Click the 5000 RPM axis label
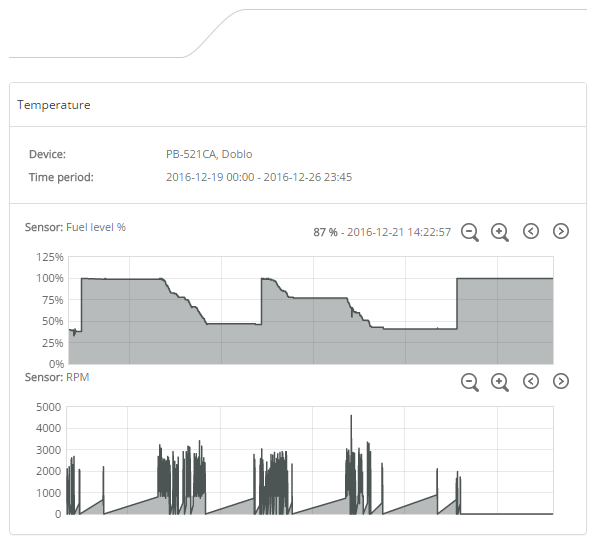Image resolution: width=594 pixels, height=542 pixels. [48, 407]
